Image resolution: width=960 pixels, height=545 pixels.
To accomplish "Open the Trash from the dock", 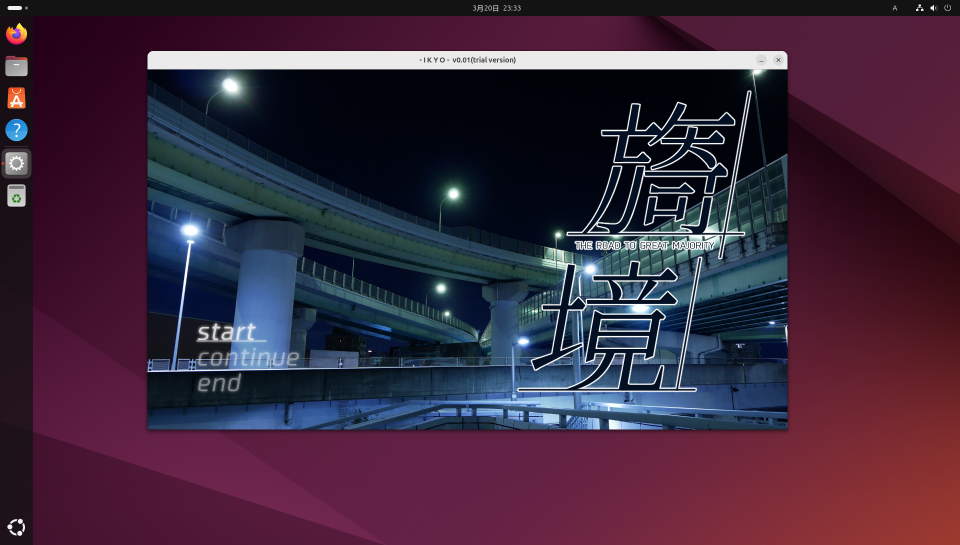I will (16, 196).
